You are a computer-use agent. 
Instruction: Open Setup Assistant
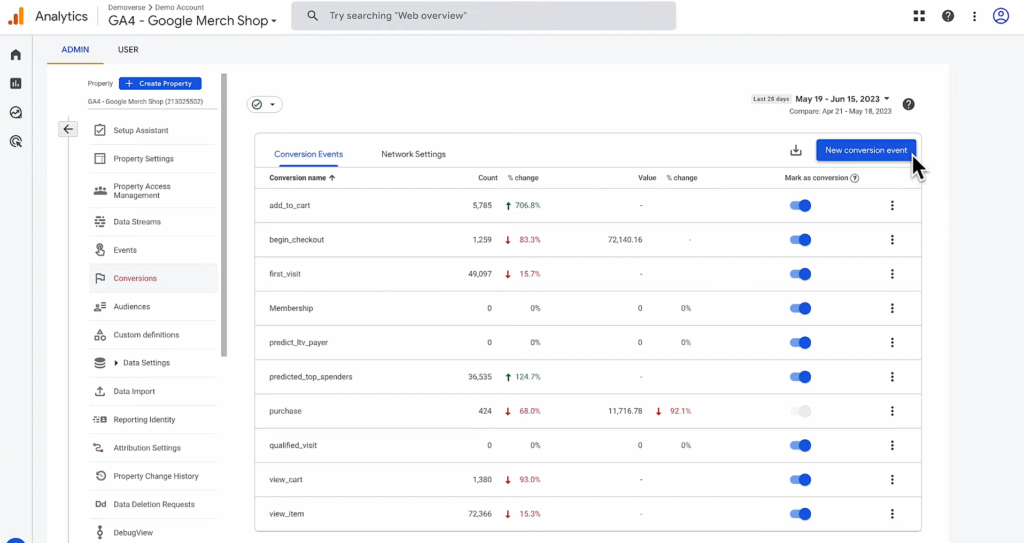point(153,131)
